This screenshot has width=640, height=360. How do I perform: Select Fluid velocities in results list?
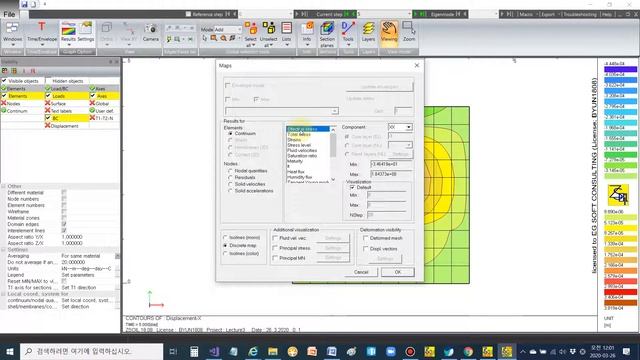coord(302,150)
